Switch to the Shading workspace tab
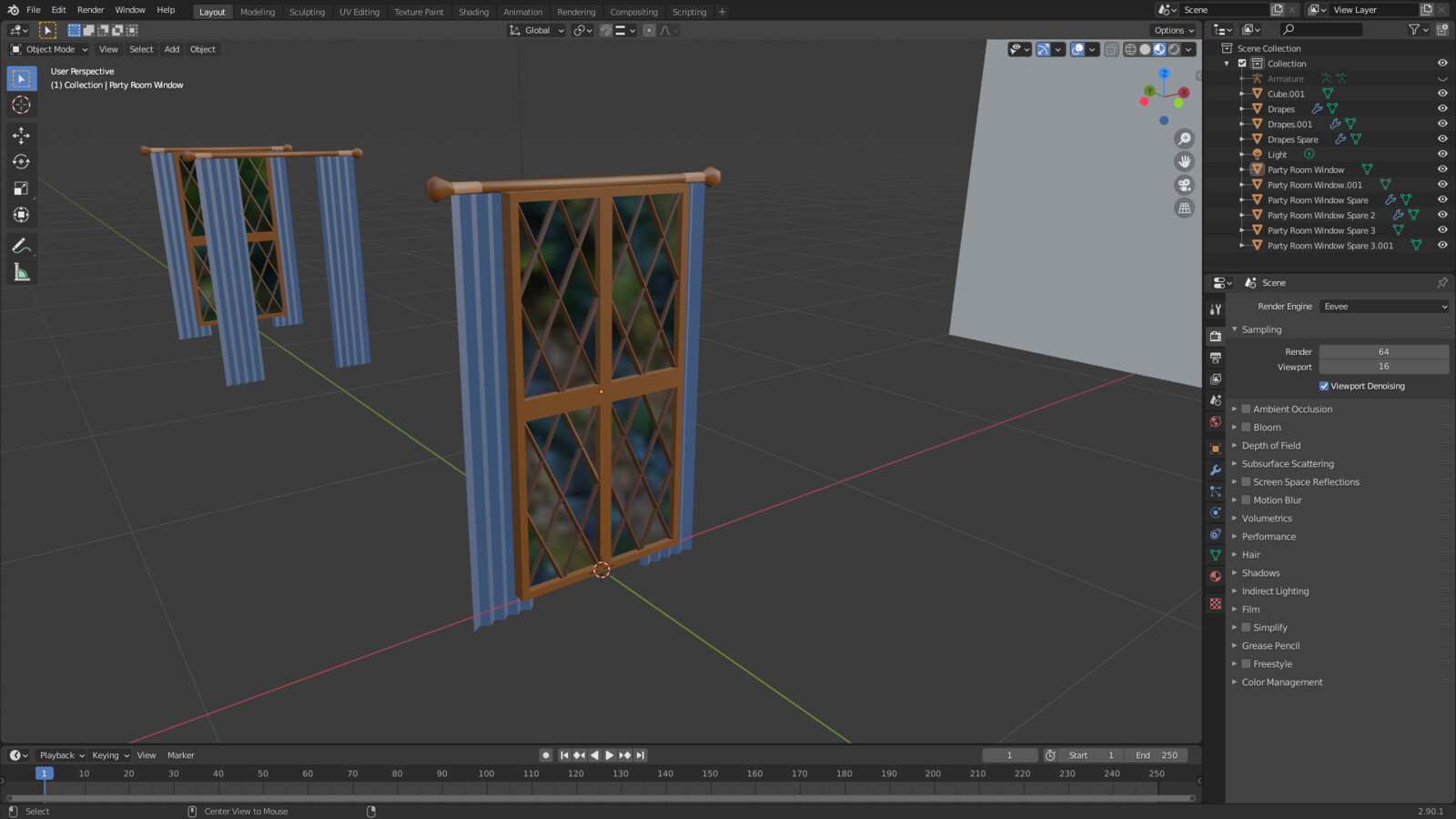This screenshot has width=1456, height=819. 473,12
